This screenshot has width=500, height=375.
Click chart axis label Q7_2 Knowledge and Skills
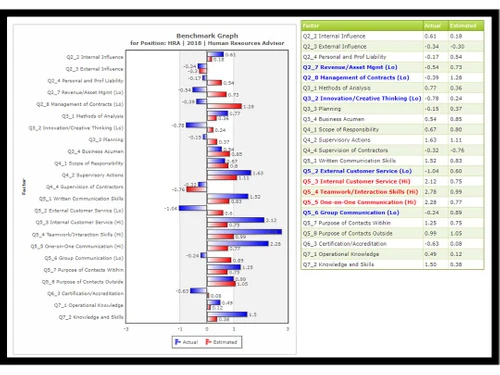tap(91, 317)
